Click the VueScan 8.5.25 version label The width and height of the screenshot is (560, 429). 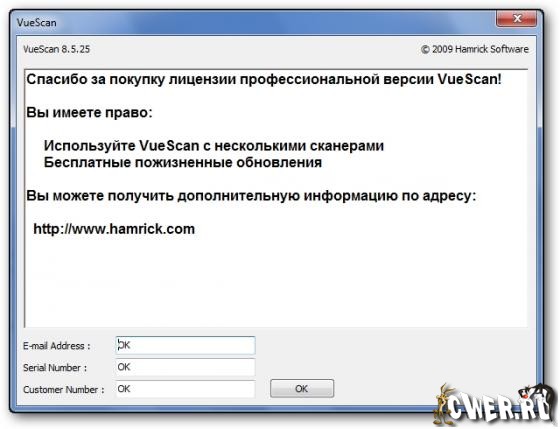pyautogui.click(x=56, y=49)
